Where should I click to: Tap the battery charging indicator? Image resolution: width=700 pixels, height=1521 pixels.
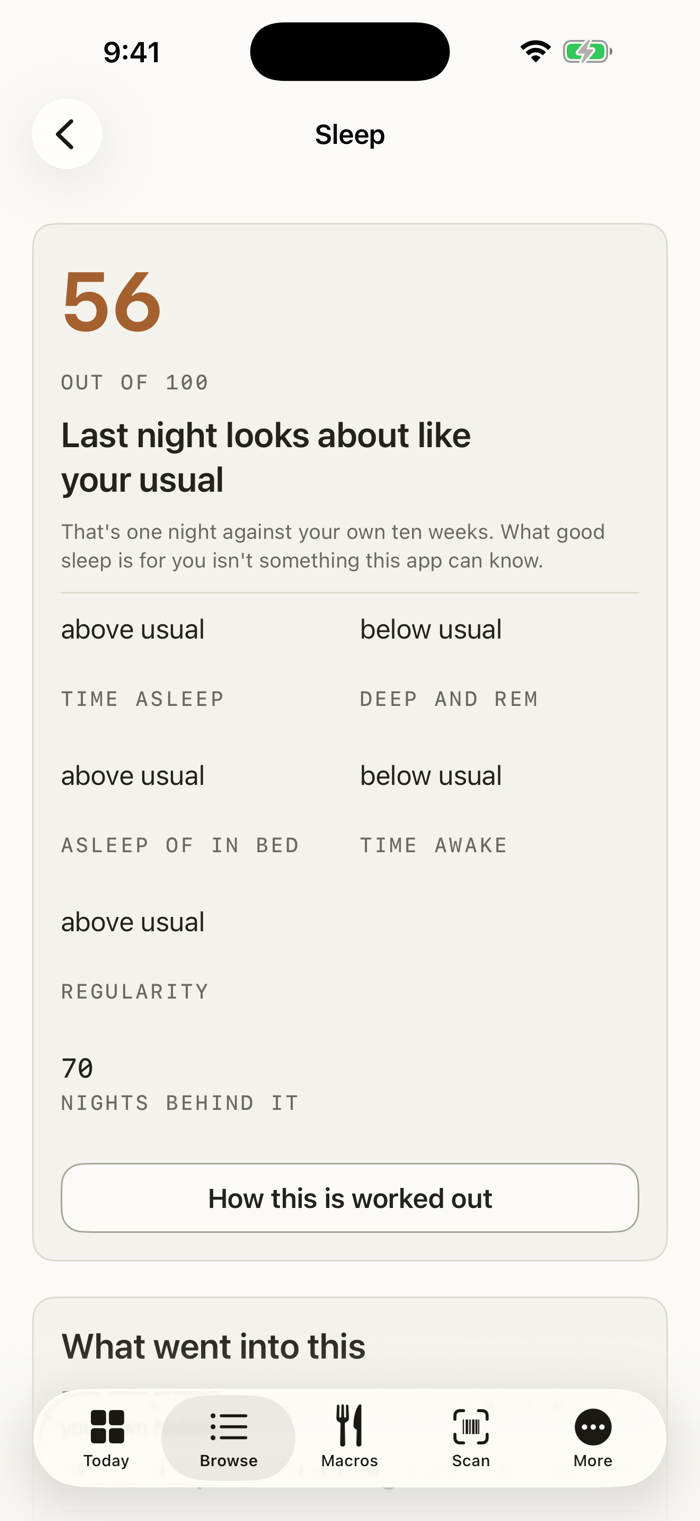click(x=587, y=52)
